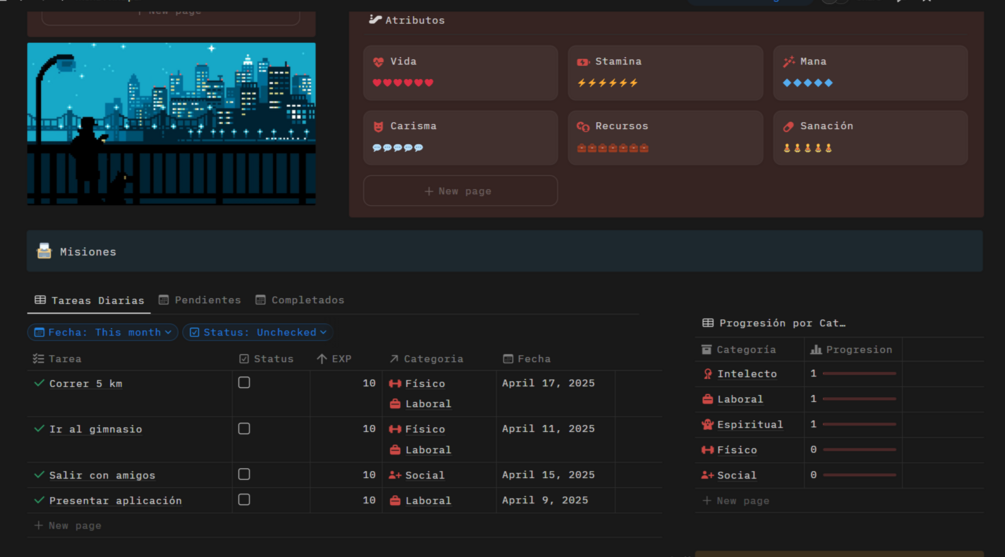Click the Espiritual category icon
The height and width of the screenshot is (557, 1005).
click(708, 424)
